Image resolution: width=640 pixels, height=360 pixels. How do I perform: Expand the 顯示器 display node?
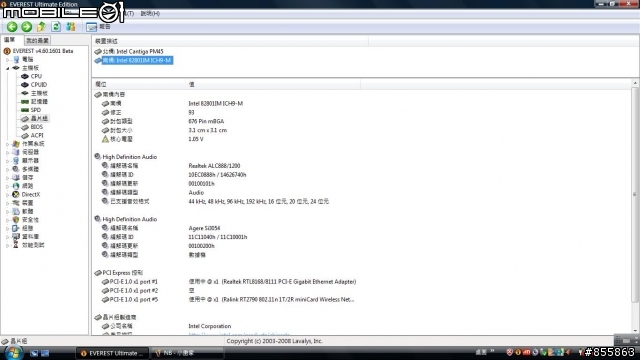(x=7, y=161)
